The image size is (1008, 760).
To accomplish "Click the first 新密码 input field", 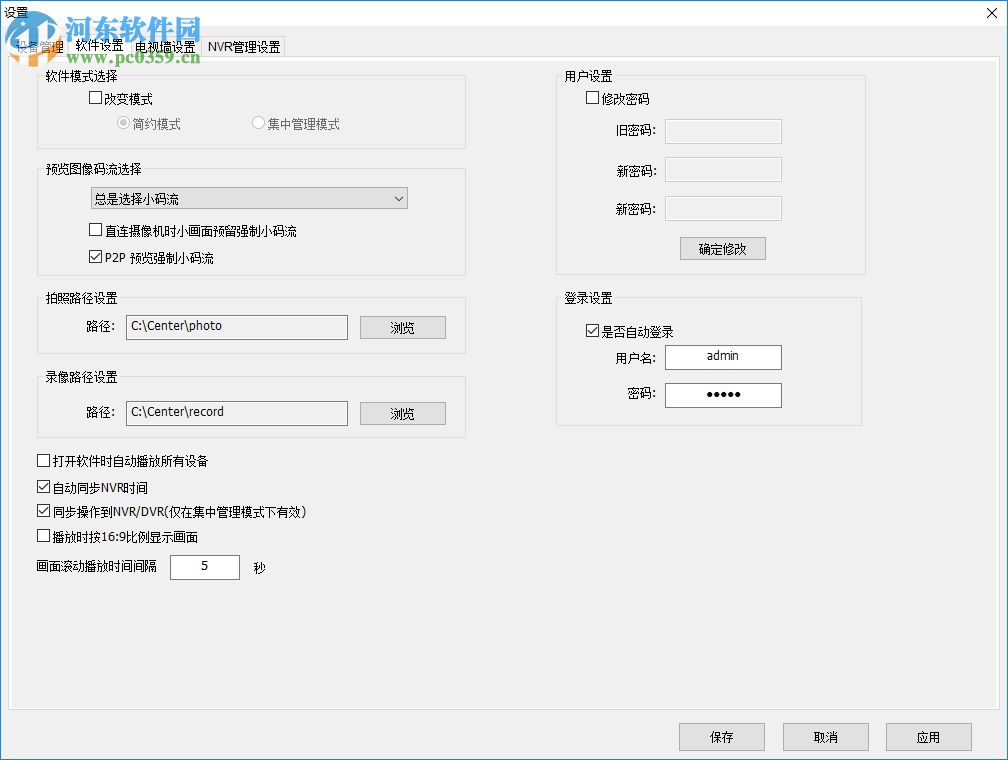I will pos(723,170).
